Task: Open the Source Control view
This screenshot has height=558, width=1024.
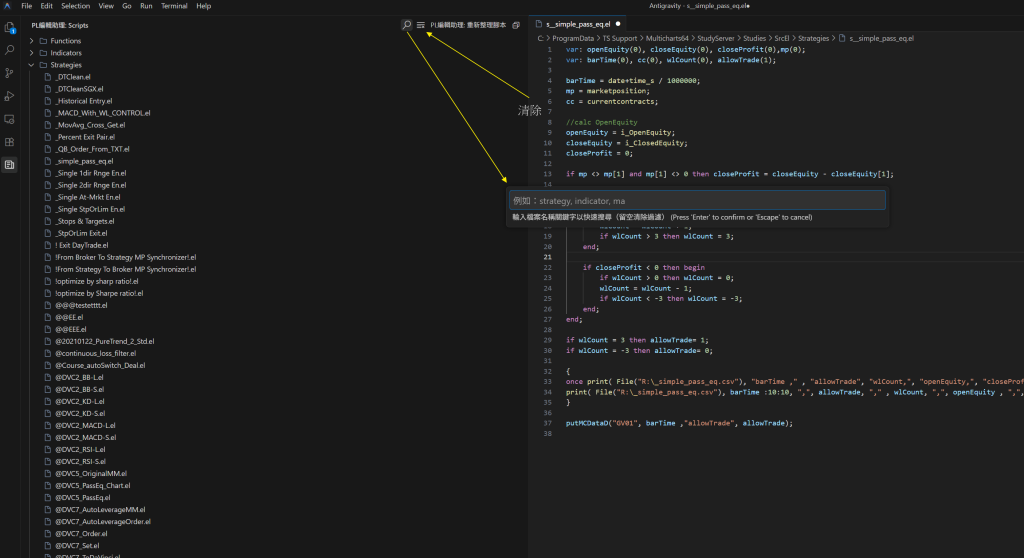Action: coord(9,73)
